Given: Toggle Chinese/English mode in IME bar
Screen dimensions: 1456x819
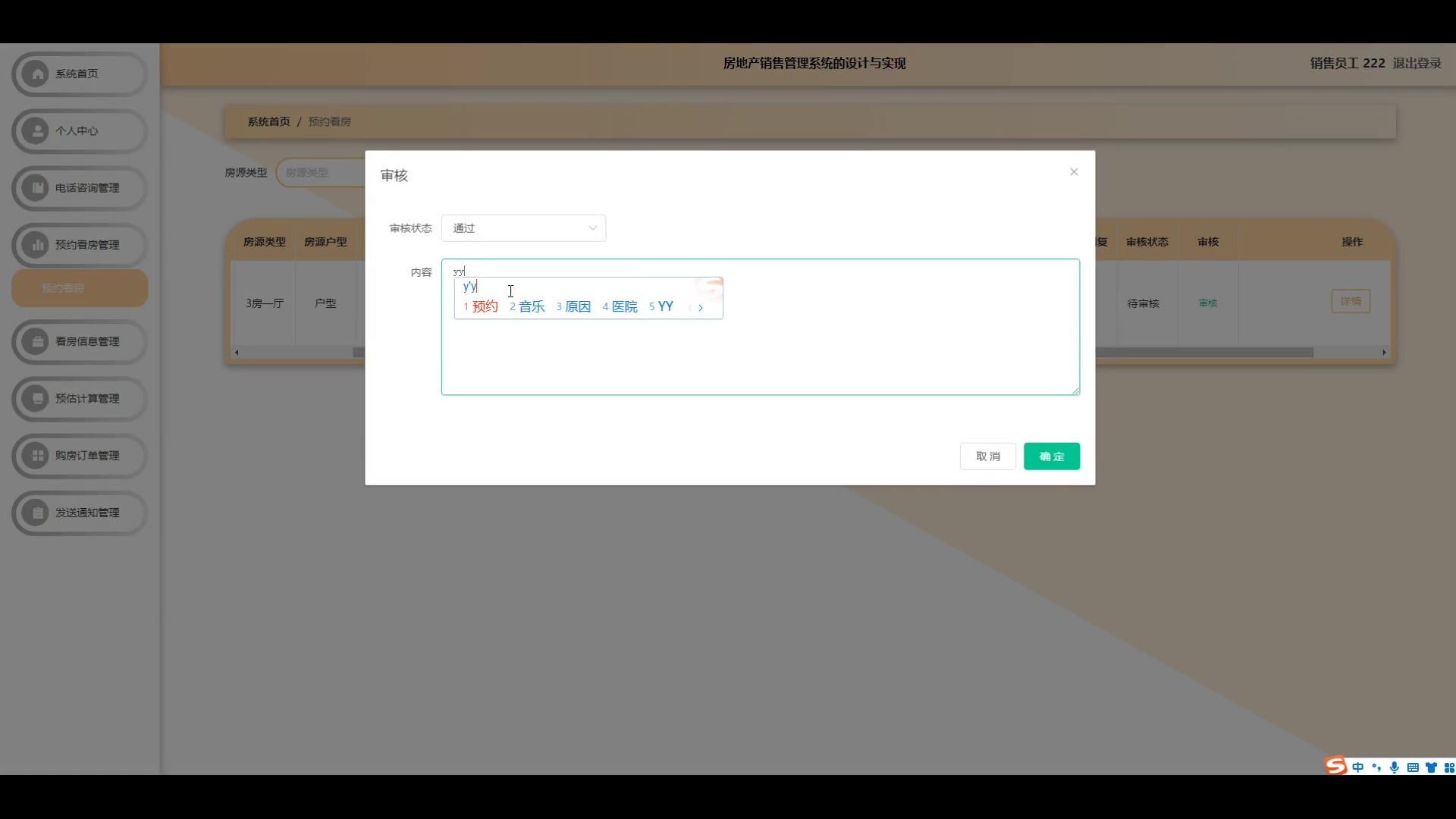Looking at the screenshot, I should click(1358, 767).
